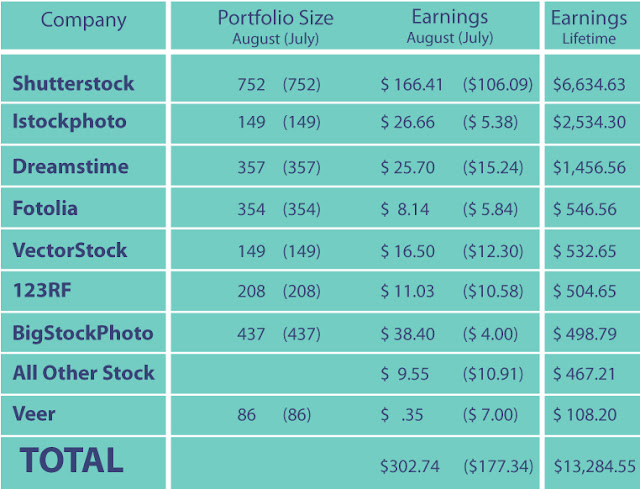Click the Earnings Lifetime header
Viewport: 640px width, 489px height.
[x=589, y=28]
